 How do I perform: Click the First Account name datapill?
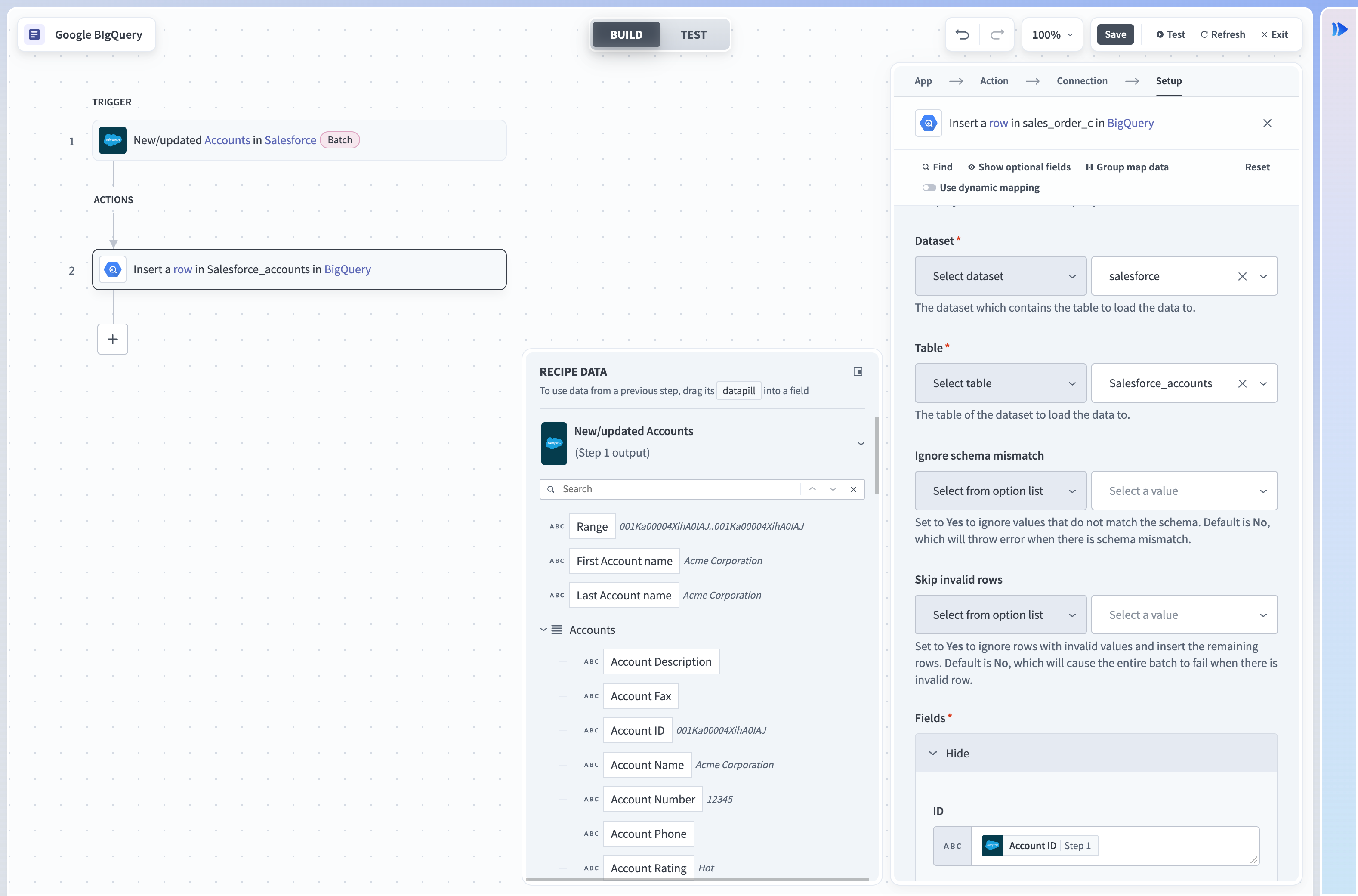624,561
